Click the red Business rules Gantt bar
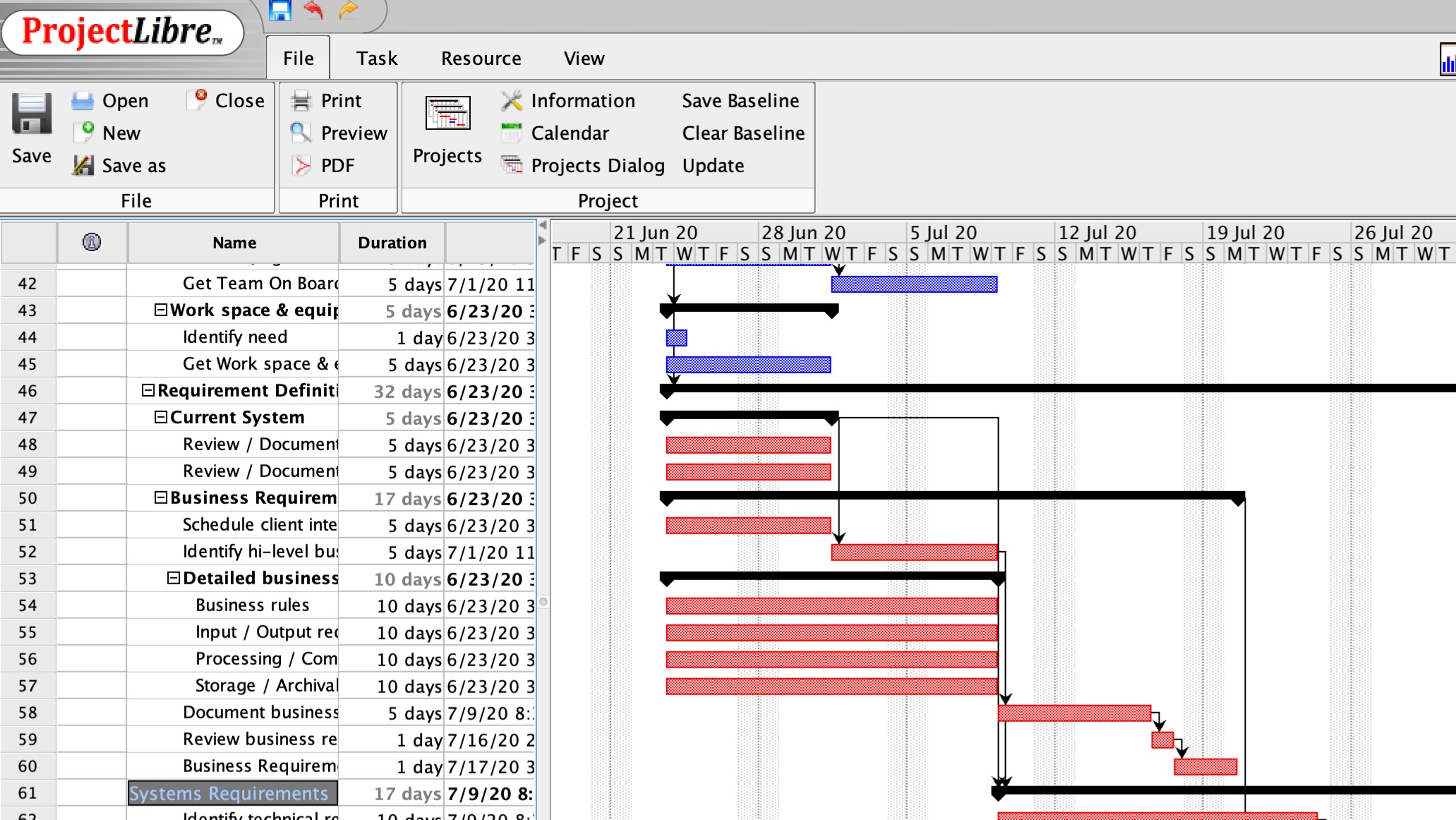The height and width of the screenshot is (820, 1456). pos(831,605)
